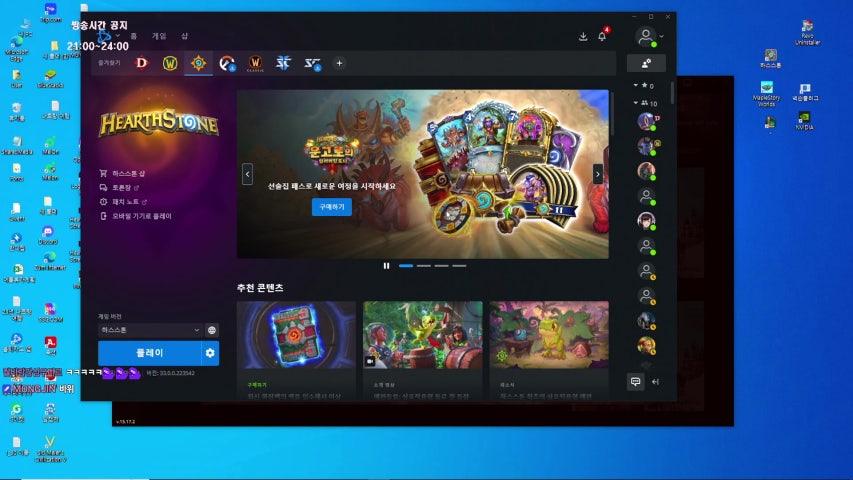Image resolution: width=853 pixels, height=480 pixels.
Task: Add a game with plus icon
Action: click(339, 63)
